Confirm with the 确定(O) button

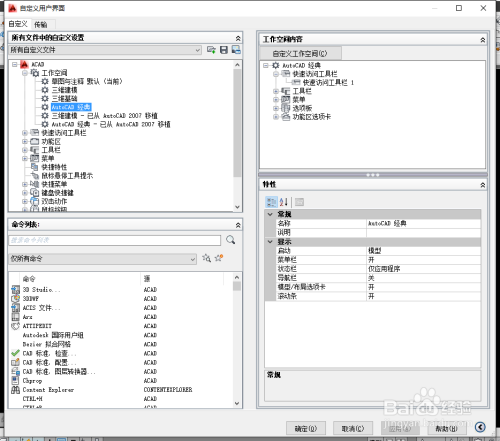click(306, 428)
